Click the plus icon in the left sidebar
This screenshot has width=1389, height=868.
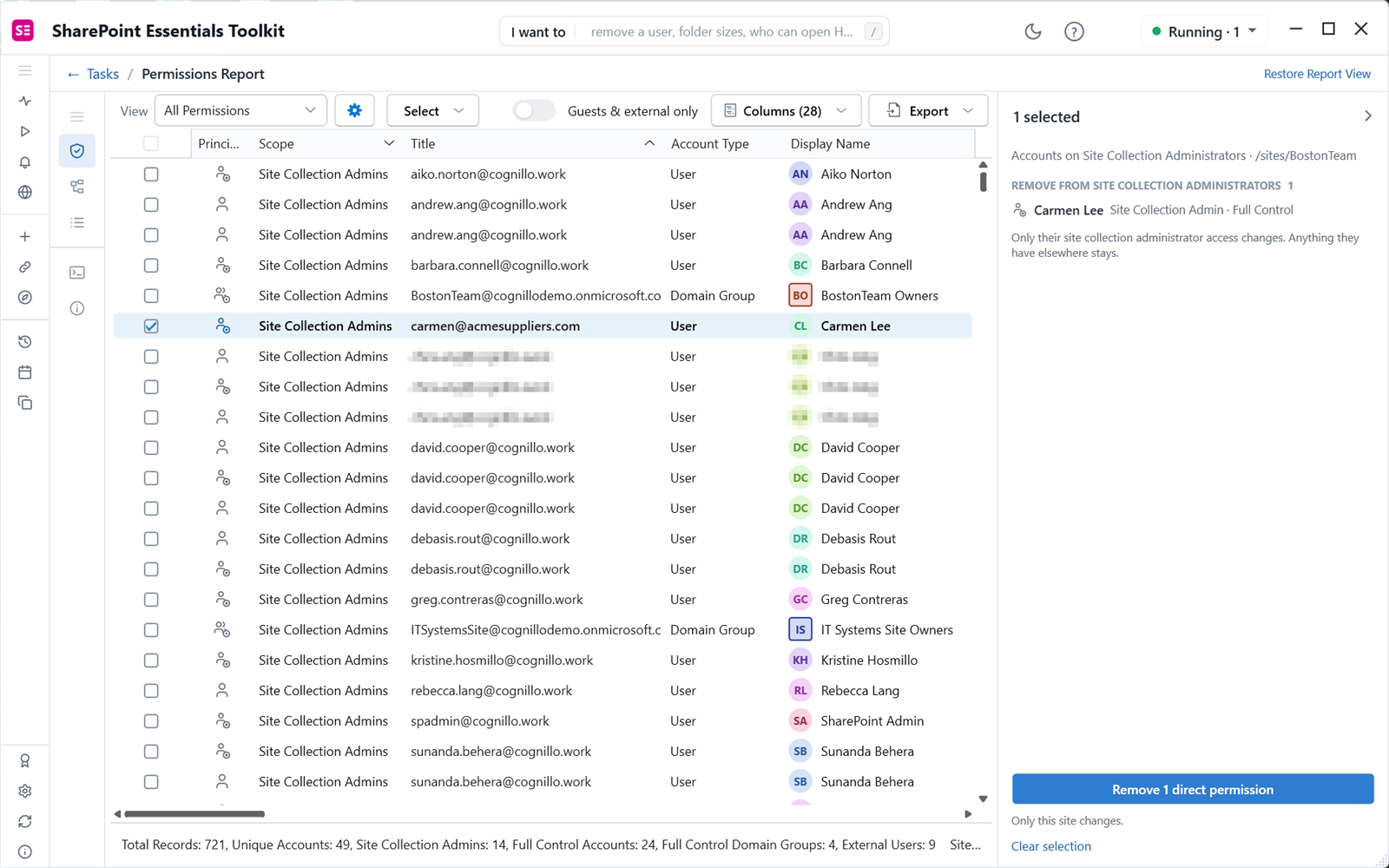25,236
